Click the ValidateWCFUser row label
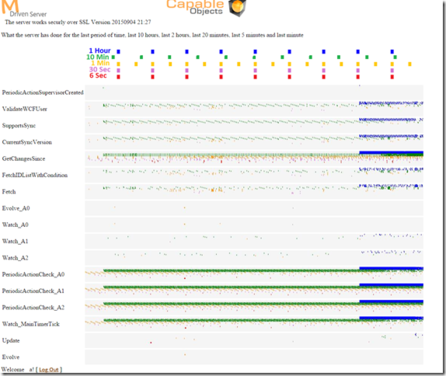This screenshot has height=376, width=446. coord(25,109)
